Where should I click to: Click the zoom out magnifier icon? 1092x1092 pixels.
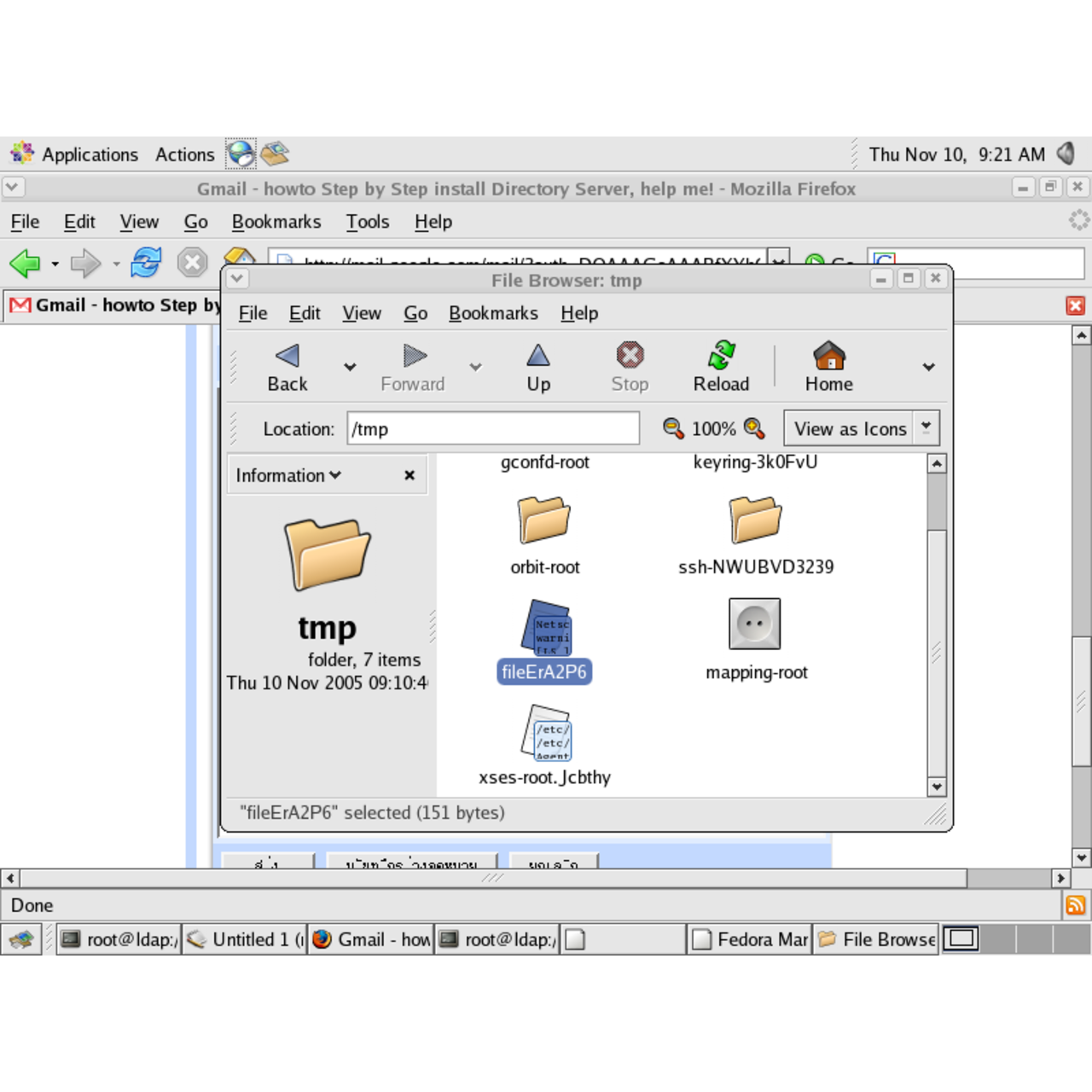pos(673,428)
